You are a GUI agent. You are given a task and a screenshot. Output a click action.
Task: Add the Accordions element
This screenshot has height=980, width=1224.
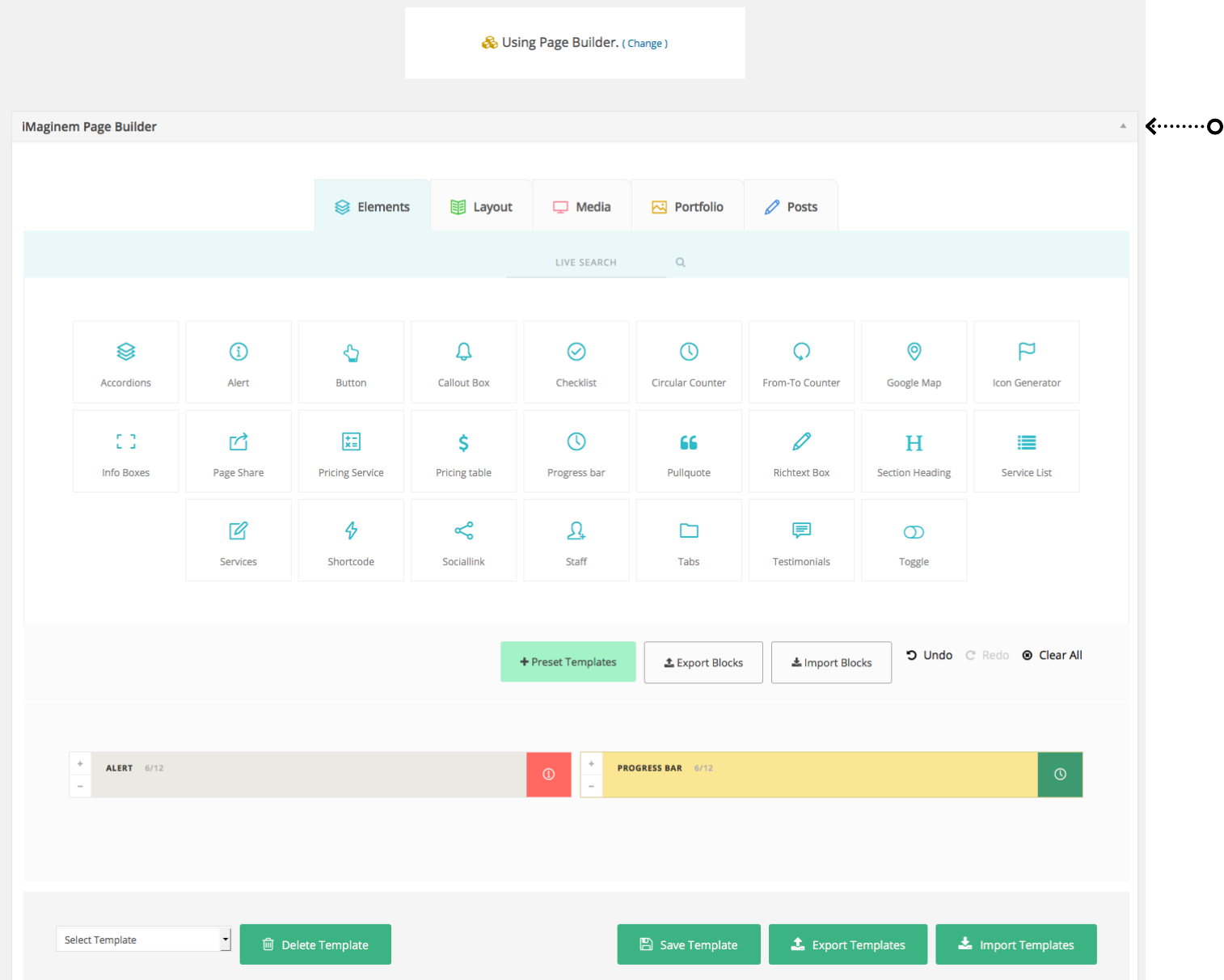pyautogui.click(x=125, y=362)
